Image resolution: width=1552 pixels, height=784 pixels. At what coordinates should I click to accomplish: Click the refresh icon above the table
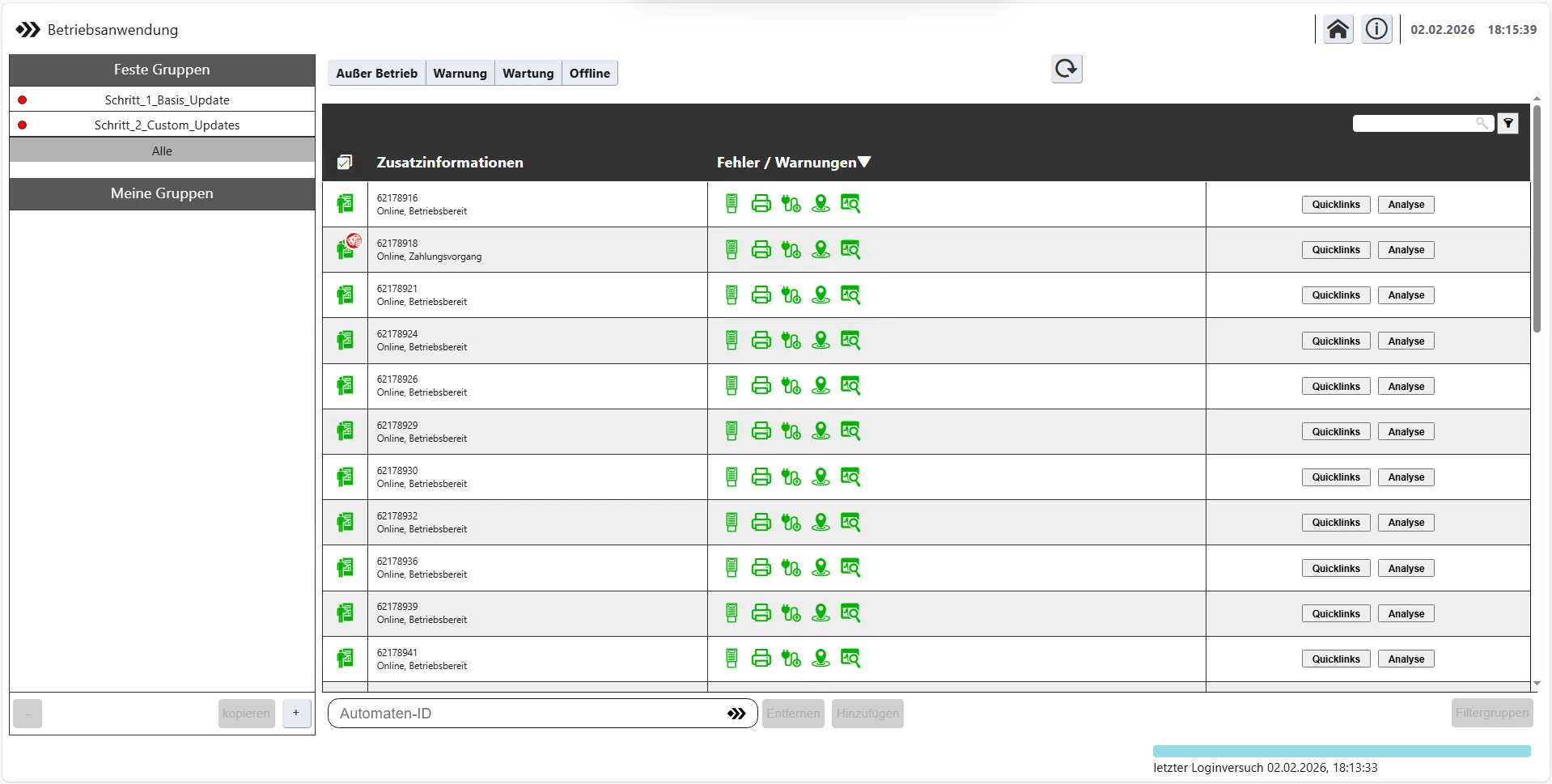[1066, 69]
